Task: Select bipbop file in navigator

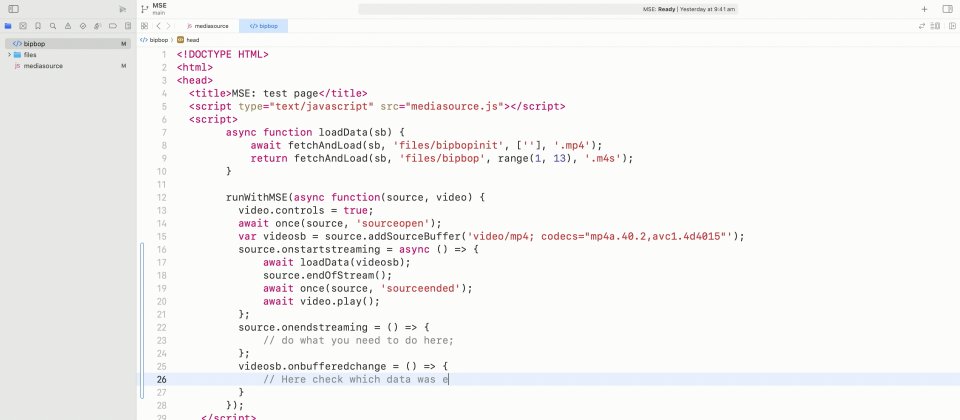Action: (x=68, y=44)
